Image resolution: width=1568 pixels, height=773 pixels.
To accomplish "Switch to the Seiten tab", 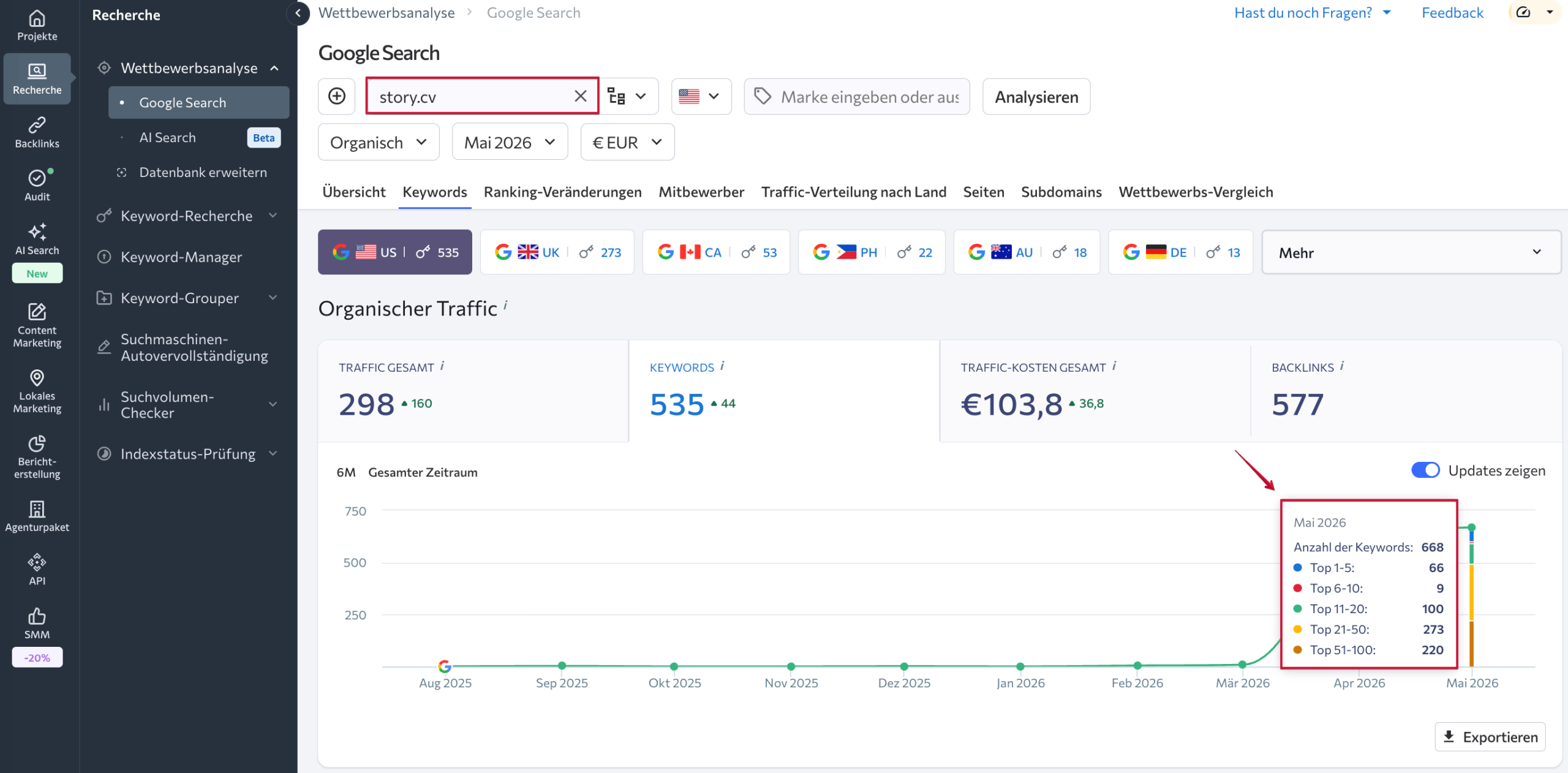I will [984, 192].
